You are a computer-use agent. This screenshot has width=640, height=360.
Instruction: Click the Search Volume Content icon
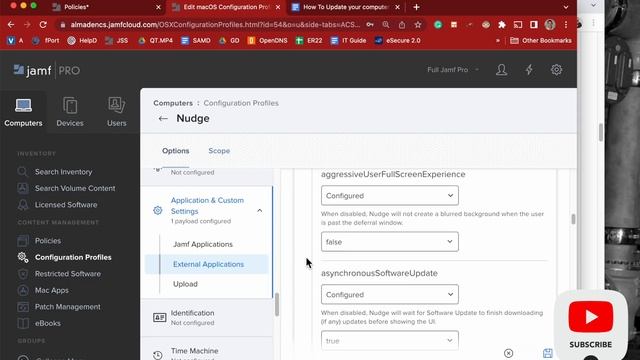click(23, 188)
